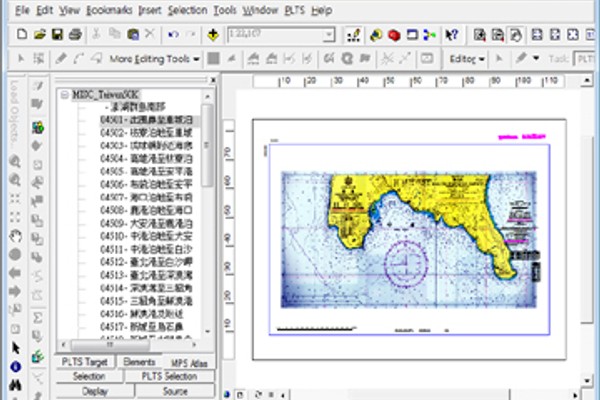The width and height of the screenshot is (600, 400).
Task: Save the current map document
Action: [x=57, y=34]
